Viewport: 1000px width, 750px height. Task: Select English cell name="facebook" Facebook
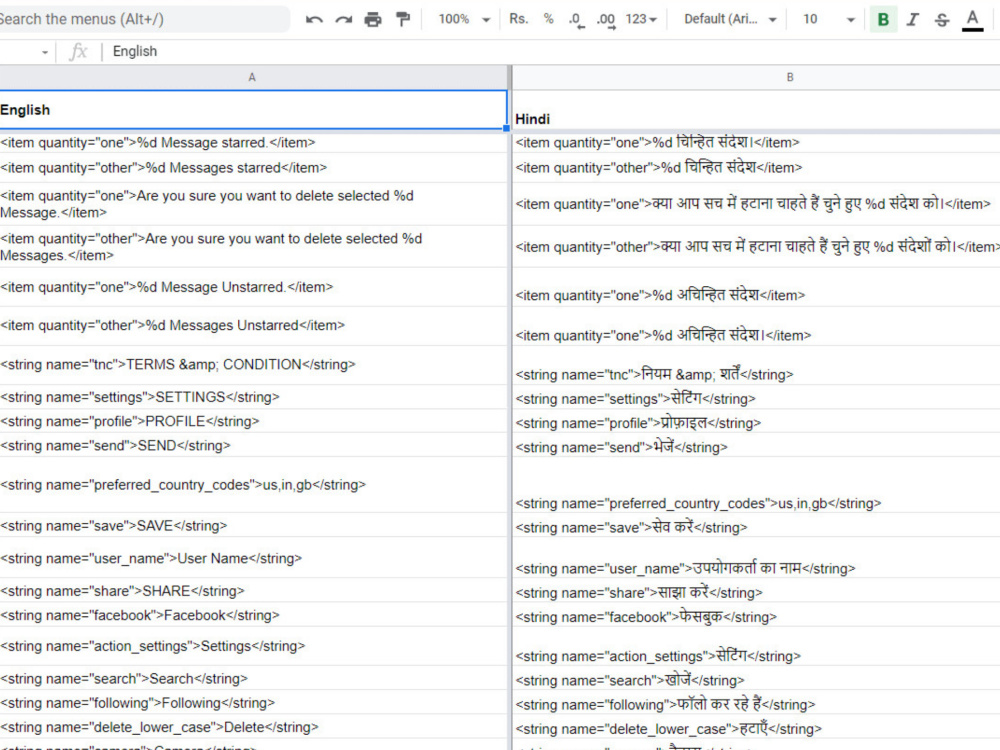[x=253, y=615]
